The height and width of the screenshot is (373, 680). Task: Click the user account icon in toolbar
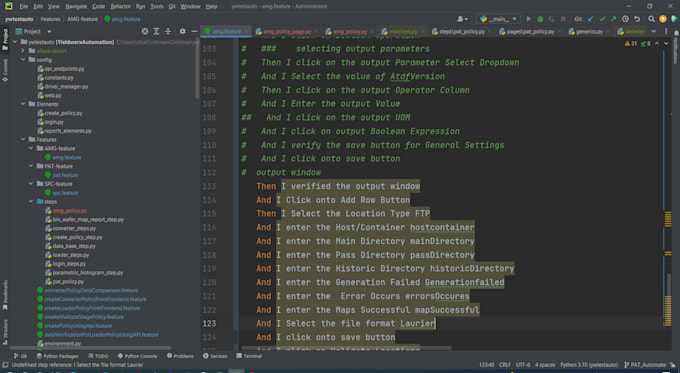click(x=462, y=19)
